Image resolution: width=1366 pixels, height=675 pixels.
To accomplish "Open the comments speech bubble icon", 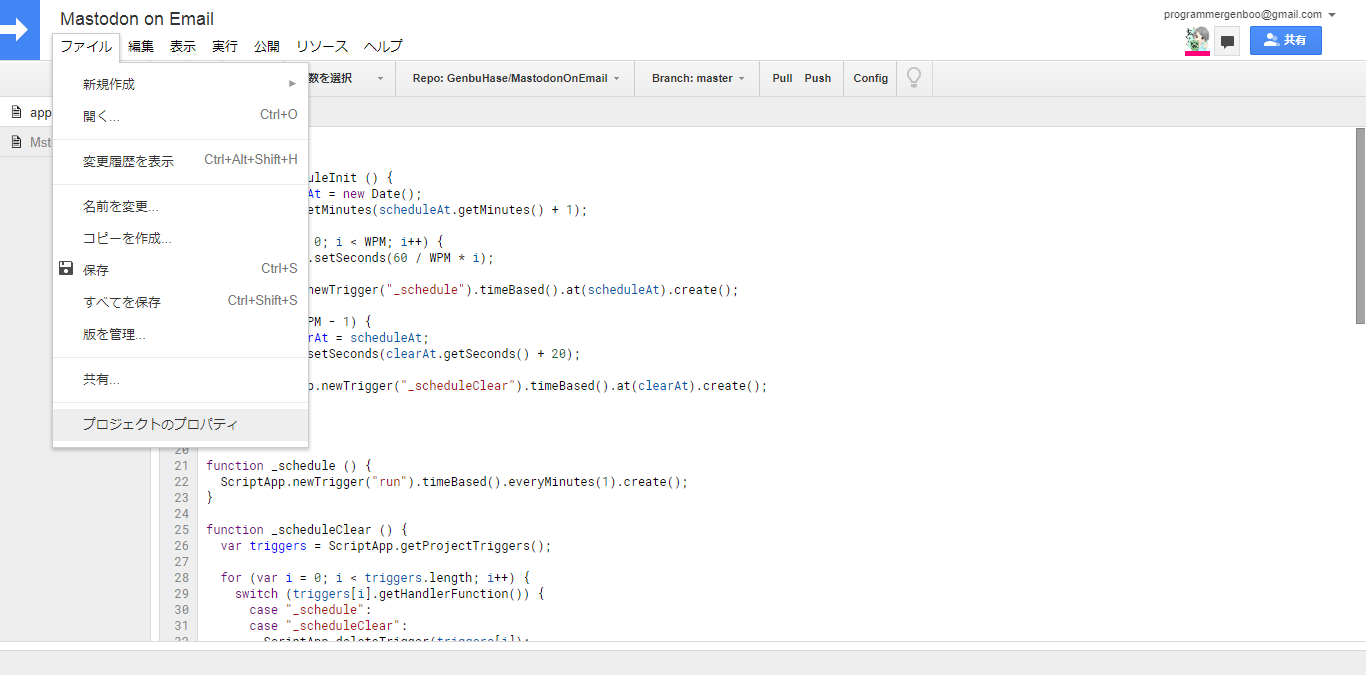I will click(1228, 41).
